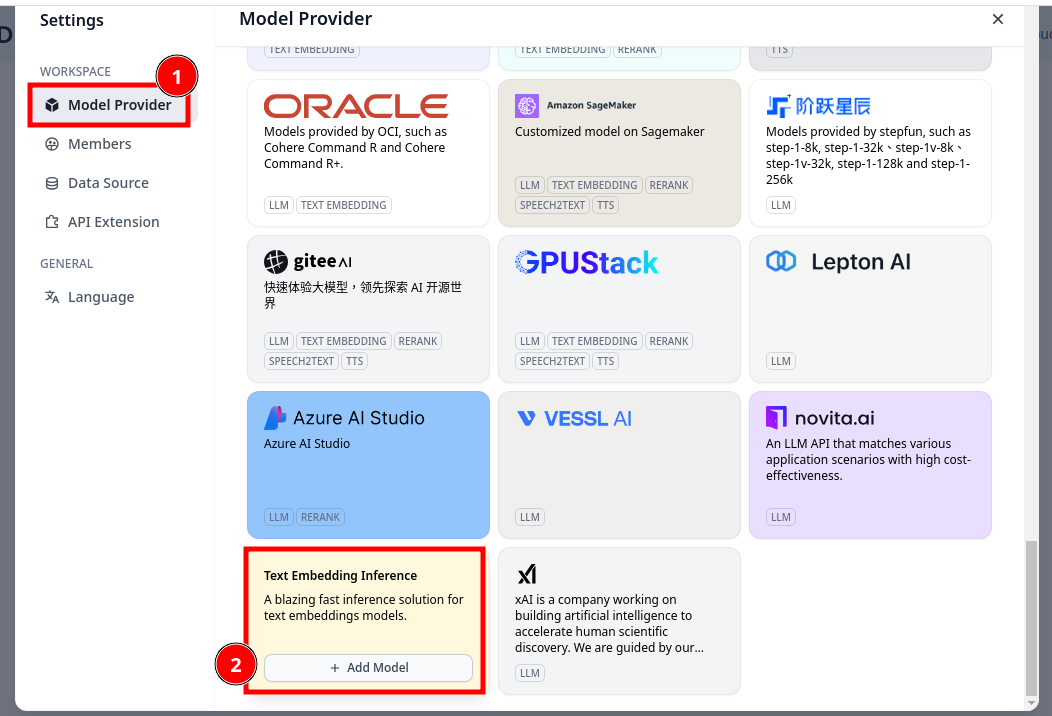1052x716 pixels.
Task: Click the Data Source database icon
Action: (x=52, y=183)
